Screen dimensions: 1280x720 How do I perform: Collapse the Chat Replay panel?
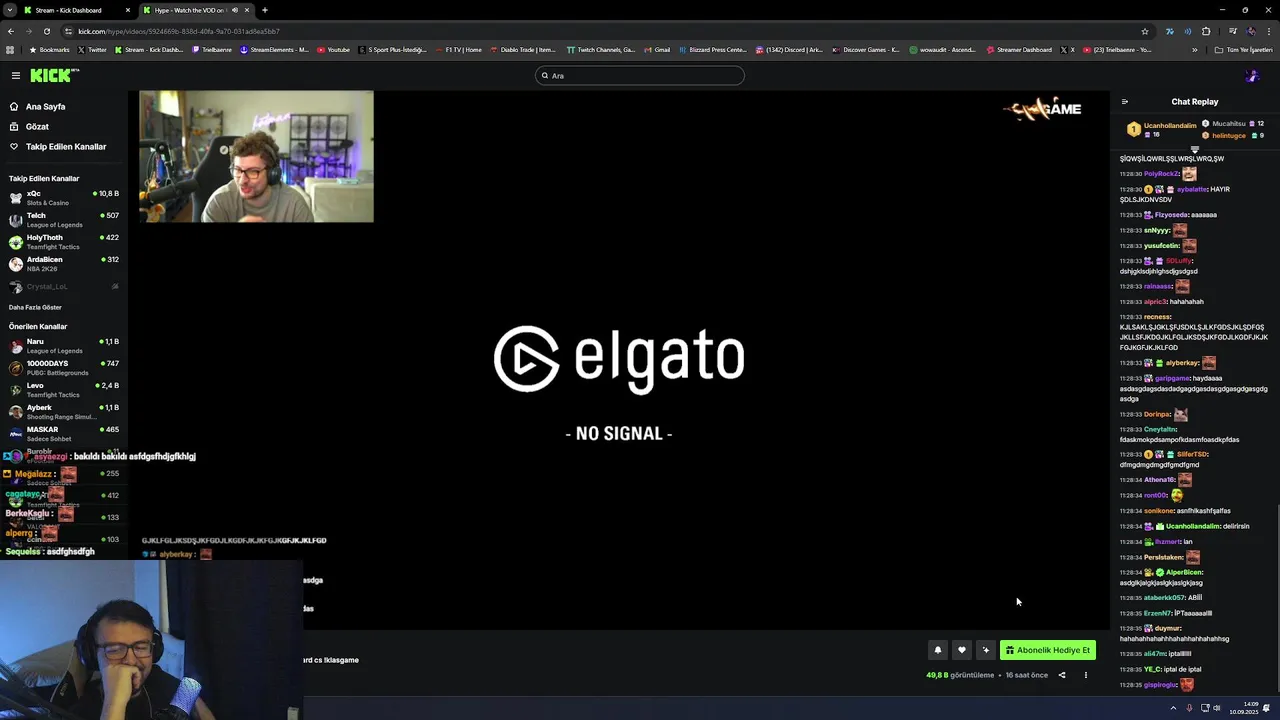[1124, 101]
